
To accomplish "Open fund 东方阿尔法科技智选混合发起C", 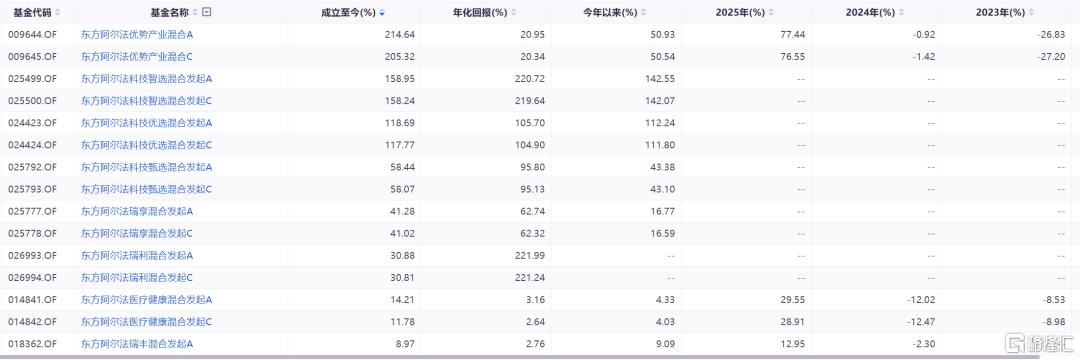I will (147, 100).
